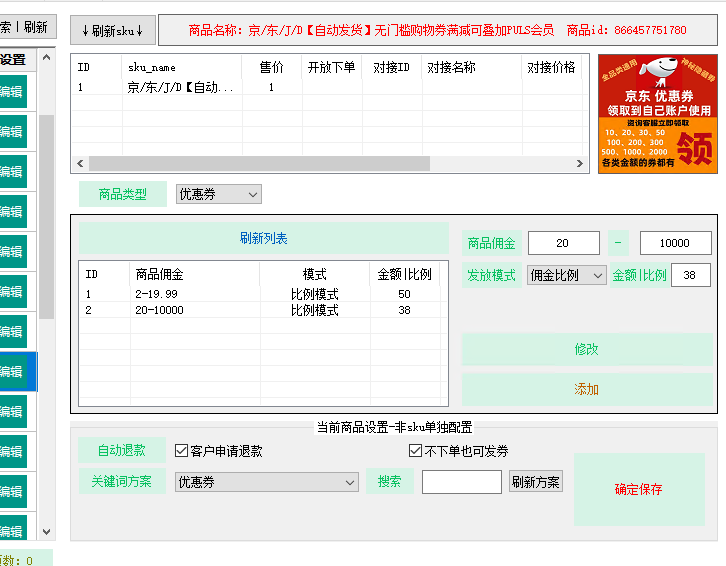Click the 开放下单 column header
Viewport: 726px width, 566px height.
pos(332,68)
